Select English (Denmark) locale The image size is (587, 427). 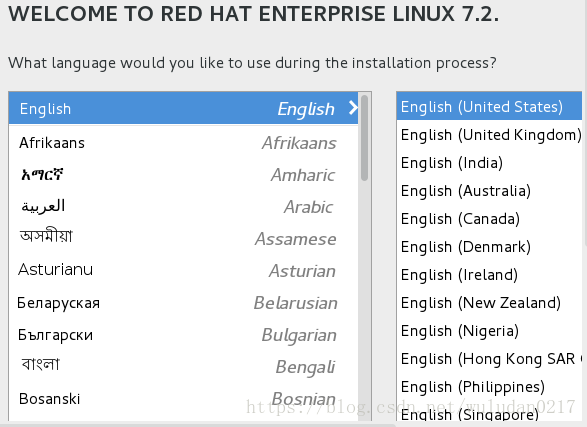[x=489, y=247]
